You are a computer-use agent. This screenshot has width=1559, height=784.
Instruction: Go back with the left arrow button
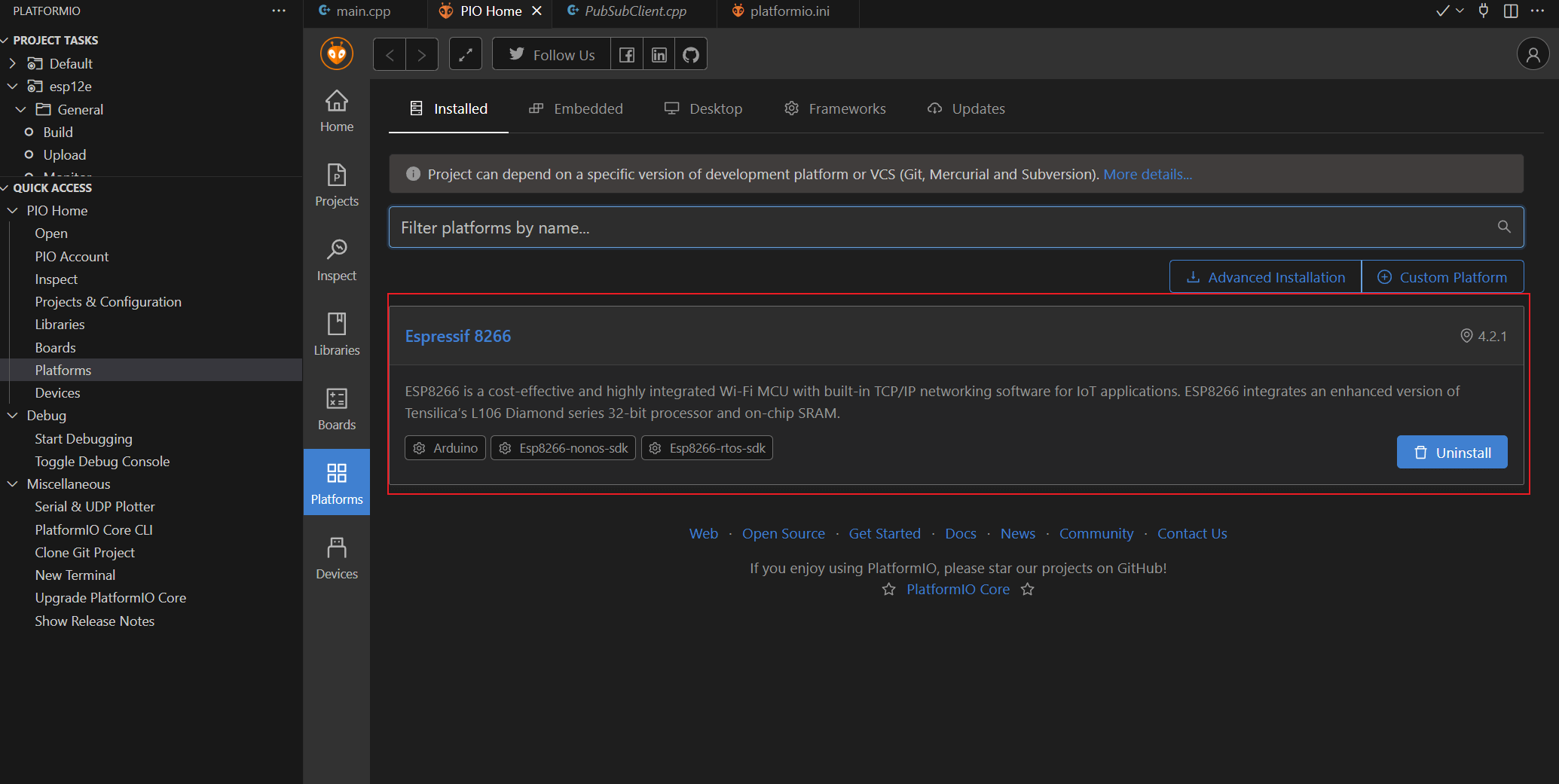pos(390,55)
